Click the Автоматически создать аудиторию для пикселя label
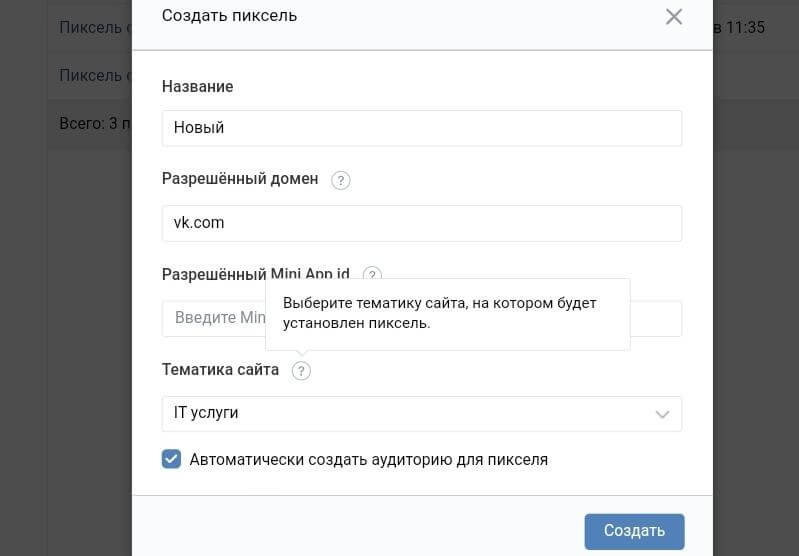The height and width of the screenshot is (556, 799). coord(368,460)
